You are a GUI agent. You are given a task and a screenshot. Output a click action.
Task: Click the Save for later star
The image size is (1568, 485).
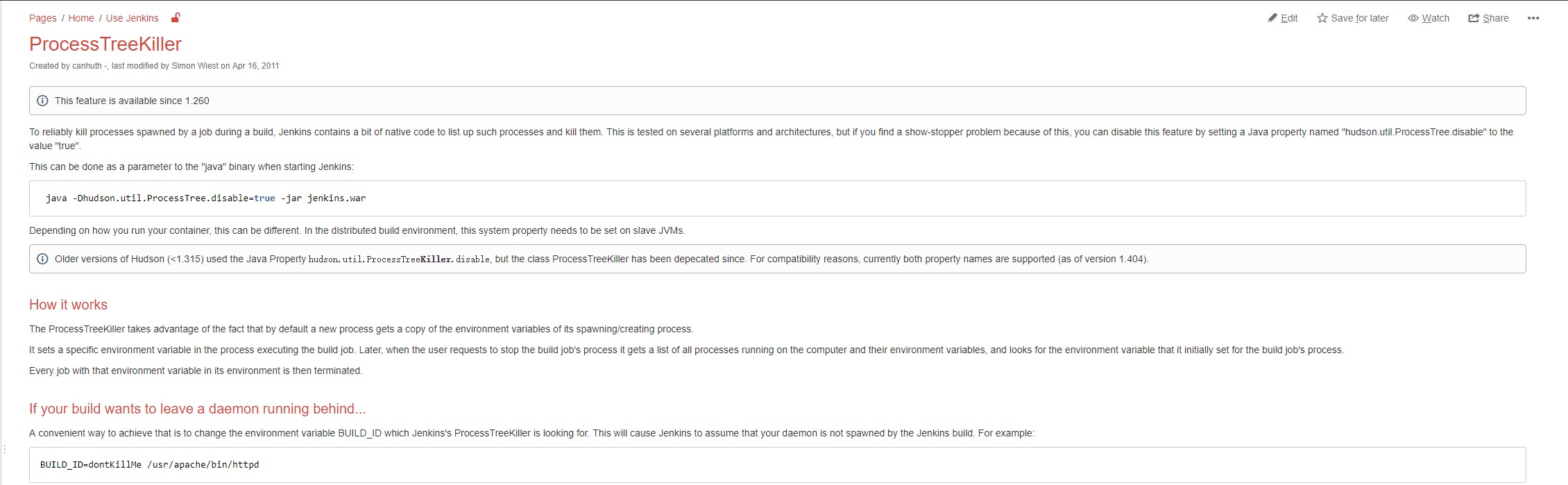(1322, 18)
